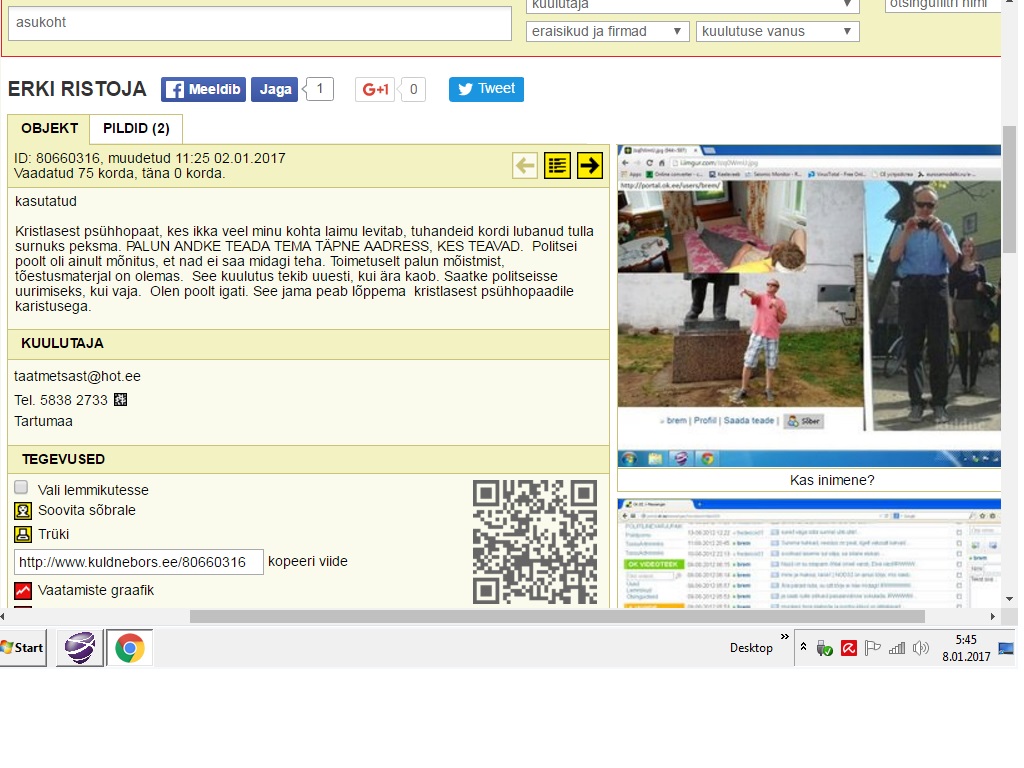Click the Tel. 5838 2733 phone number
1024x768 pixels.
click(61, 400)
